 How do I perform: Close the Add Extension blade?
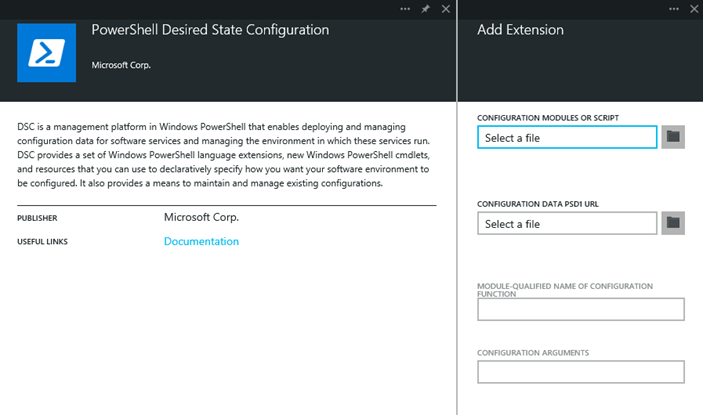694,9
